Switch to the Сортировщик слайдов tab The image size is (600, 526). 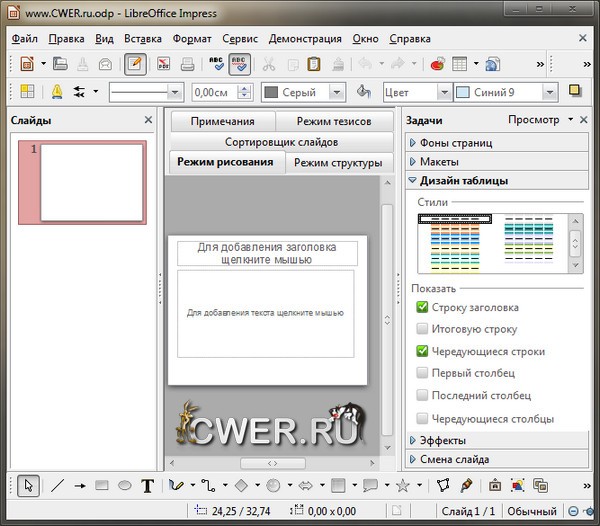click(x=281, y=142)
